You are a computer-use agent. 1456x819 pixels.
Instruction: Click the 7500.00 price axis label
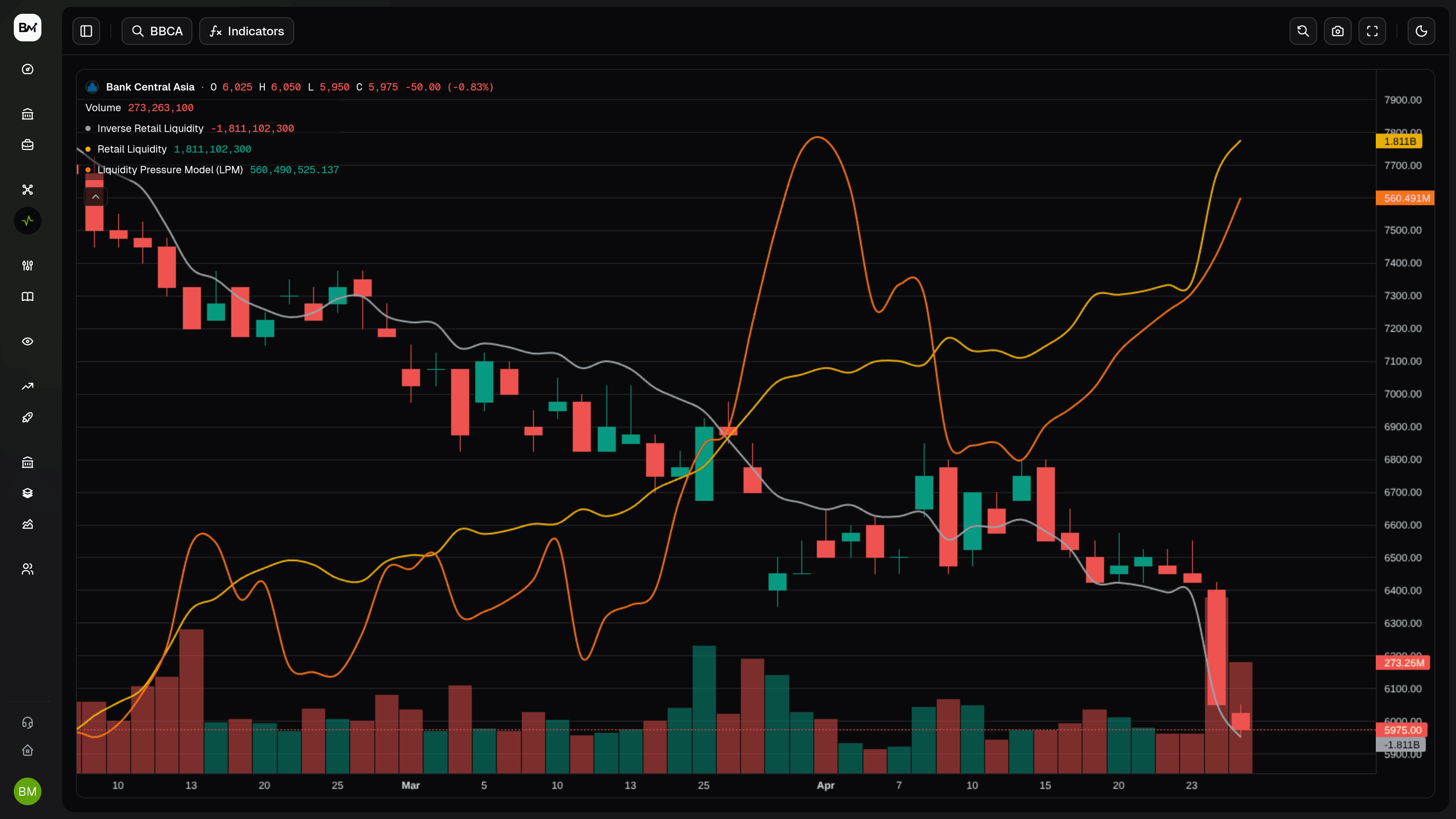pyautogui.click(x=1403, y=231)
